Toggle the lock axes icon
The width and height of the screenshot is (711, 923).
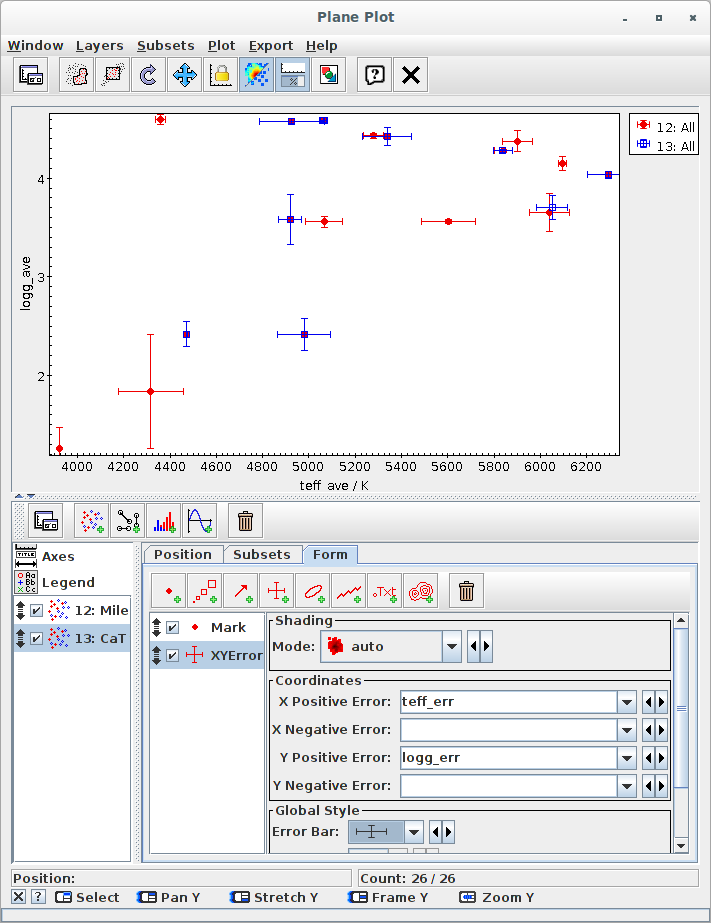point(220,75)
